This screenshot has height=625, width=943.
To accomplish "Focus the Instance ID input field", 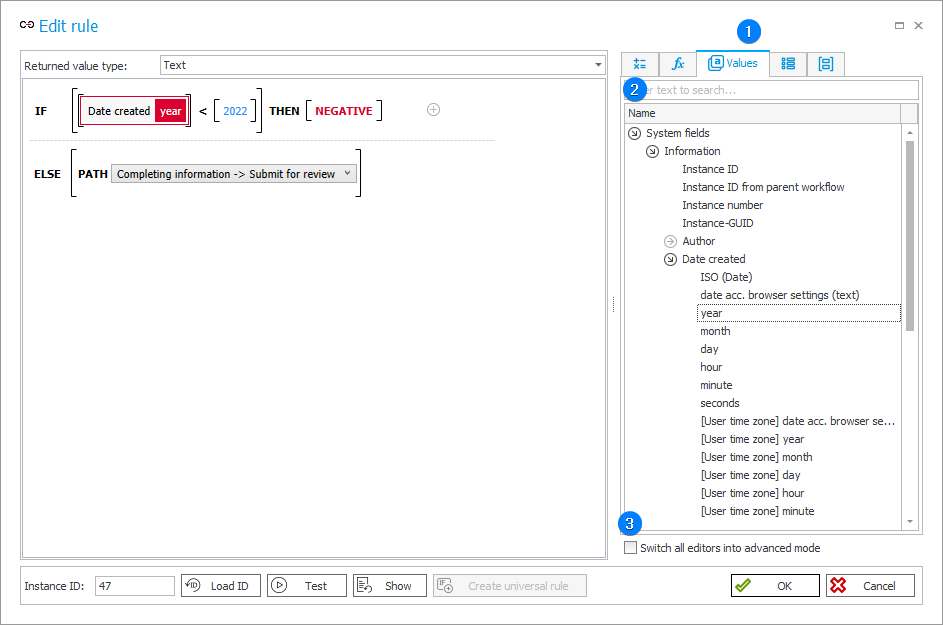I will tap(135, 585).
